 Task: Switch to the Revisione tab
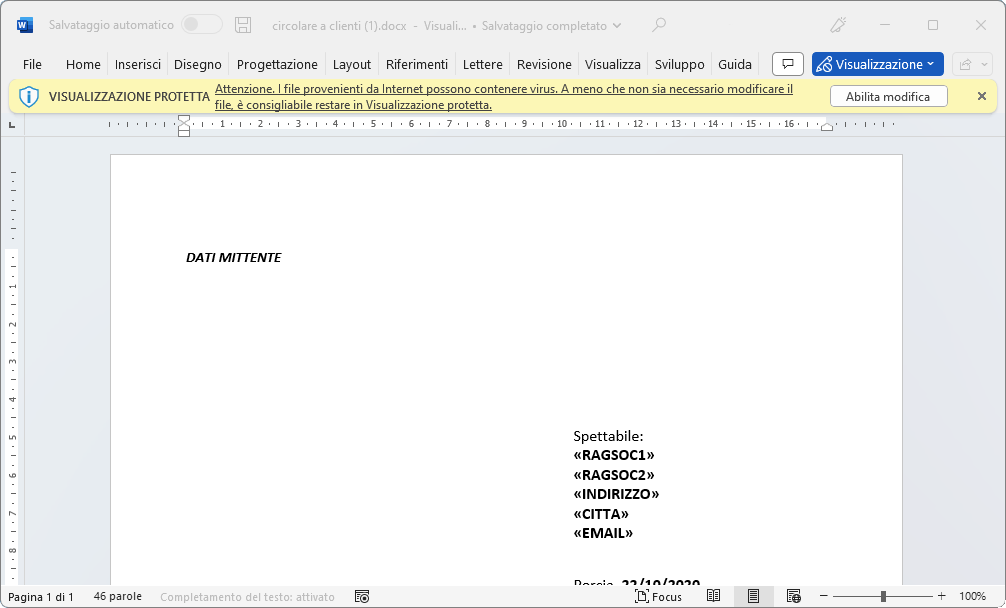(544, 64)
